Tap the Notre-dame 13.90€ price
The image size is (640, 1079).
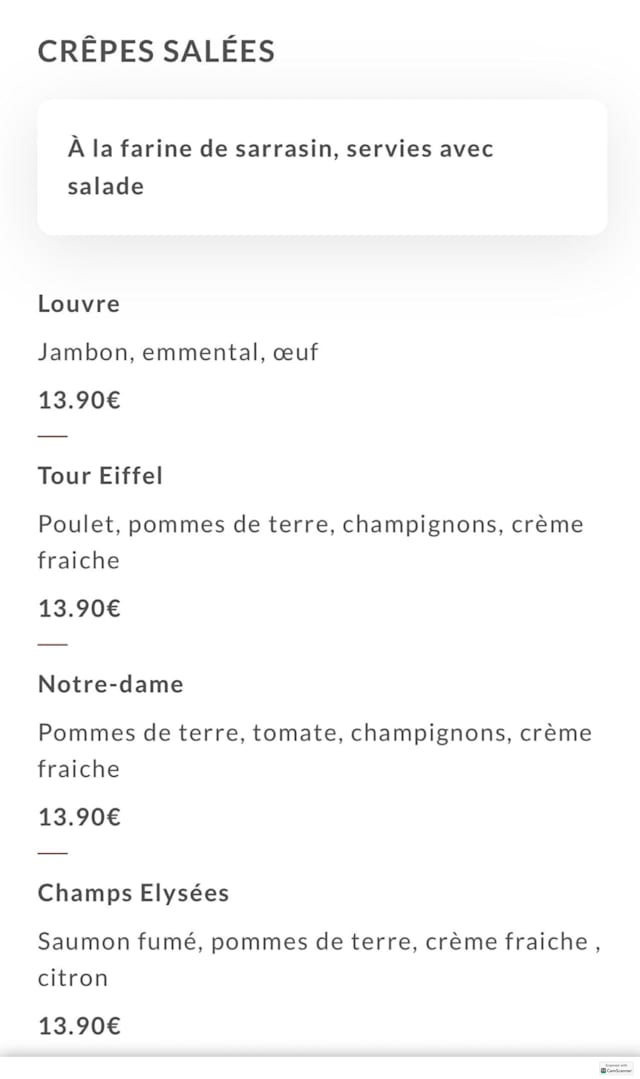[x=79, y=817]
